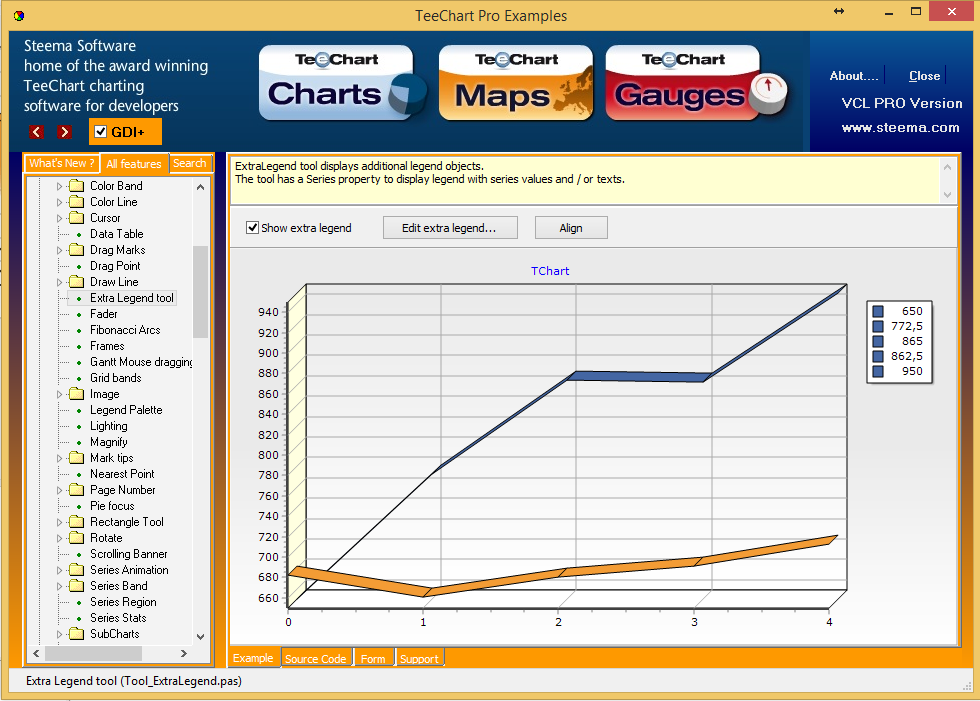Expand the Drag Marks tree node
The height and width of the screenshot is (701, 980).
(x=59, y=250)
